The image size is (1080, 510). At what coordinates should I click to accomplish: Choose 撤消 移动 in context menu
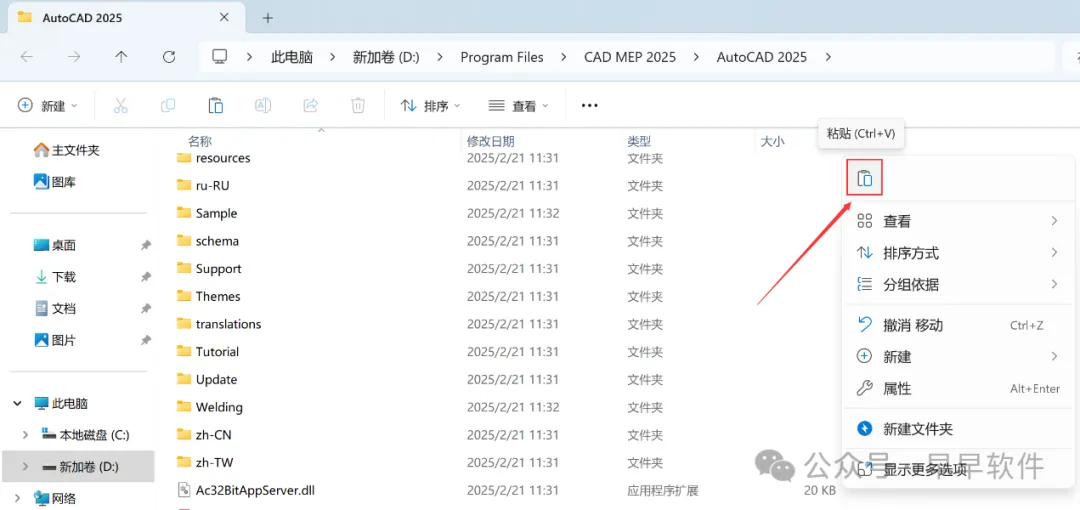[x=957, y=325]
